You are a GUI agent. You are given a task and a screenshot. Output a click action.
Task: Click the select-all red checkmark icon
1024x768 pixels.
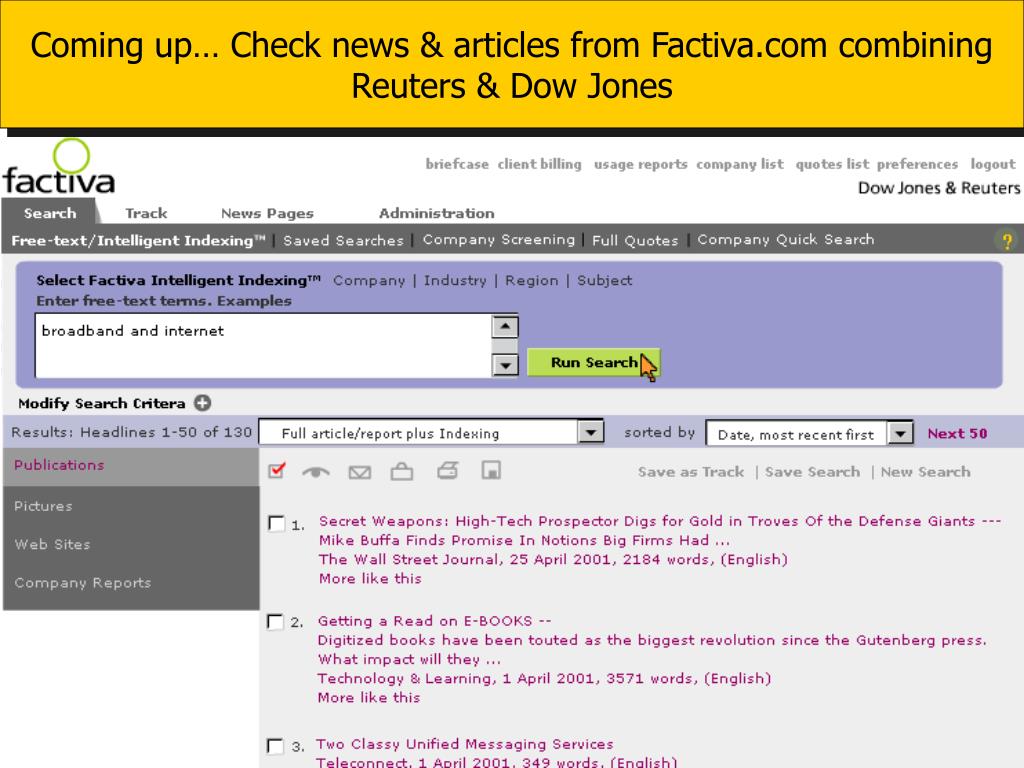point(277,470)
